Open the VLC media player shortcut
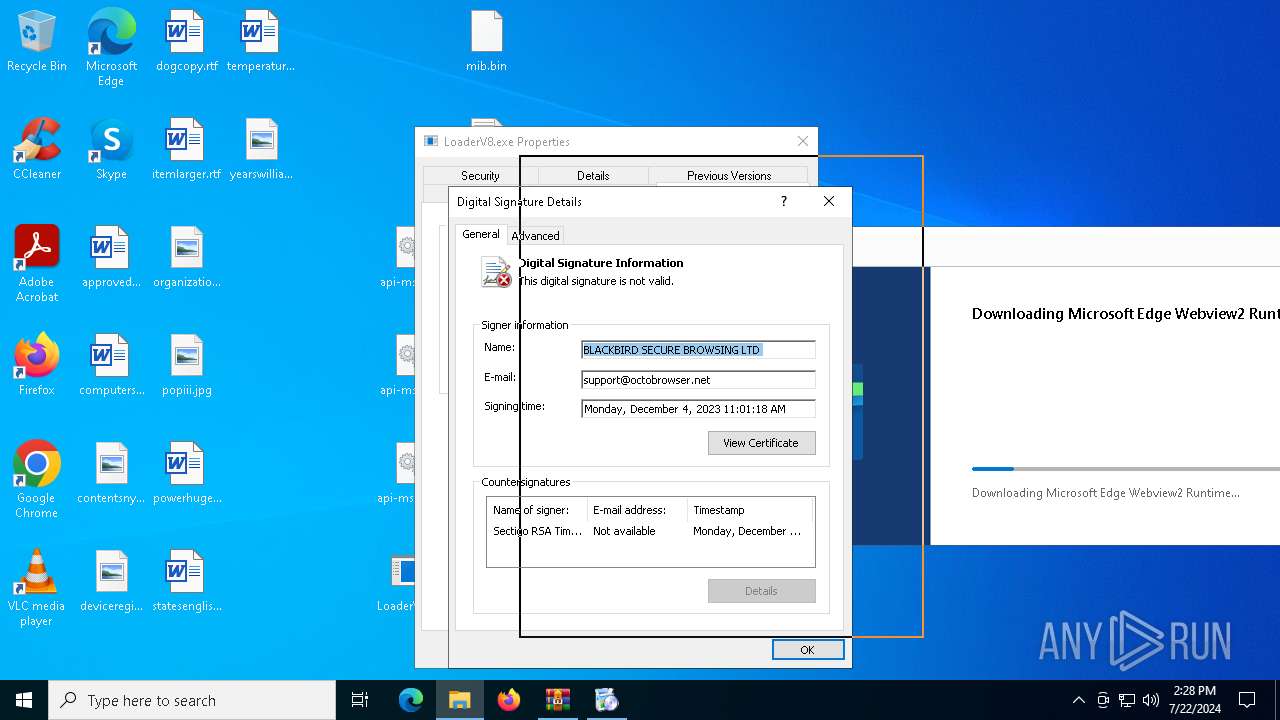 pyautogui.click(x=37, y=588)
